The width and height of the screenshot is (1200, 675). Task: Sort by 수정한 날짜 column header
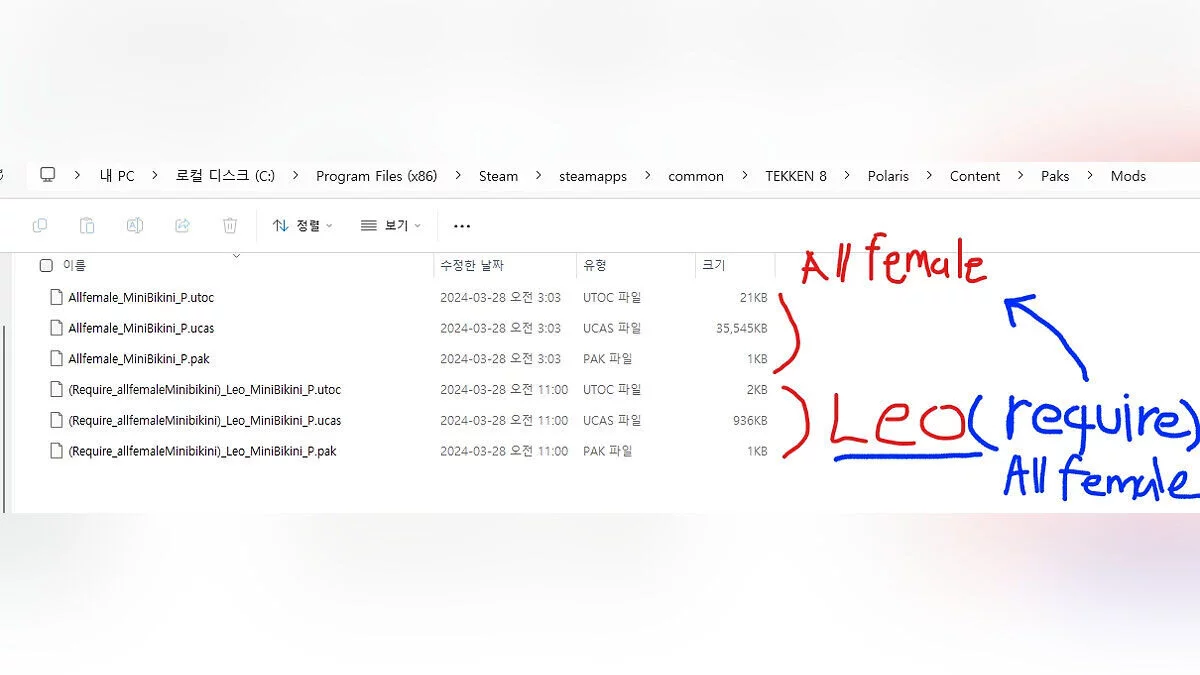[472, 266]
